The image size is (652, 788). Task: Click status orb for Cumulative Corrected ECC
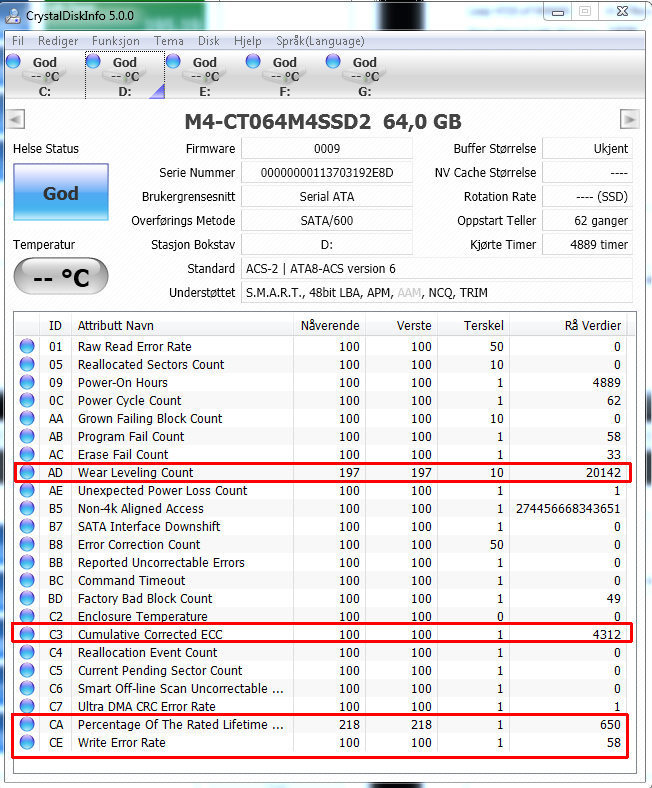click(x=27, y=634)
